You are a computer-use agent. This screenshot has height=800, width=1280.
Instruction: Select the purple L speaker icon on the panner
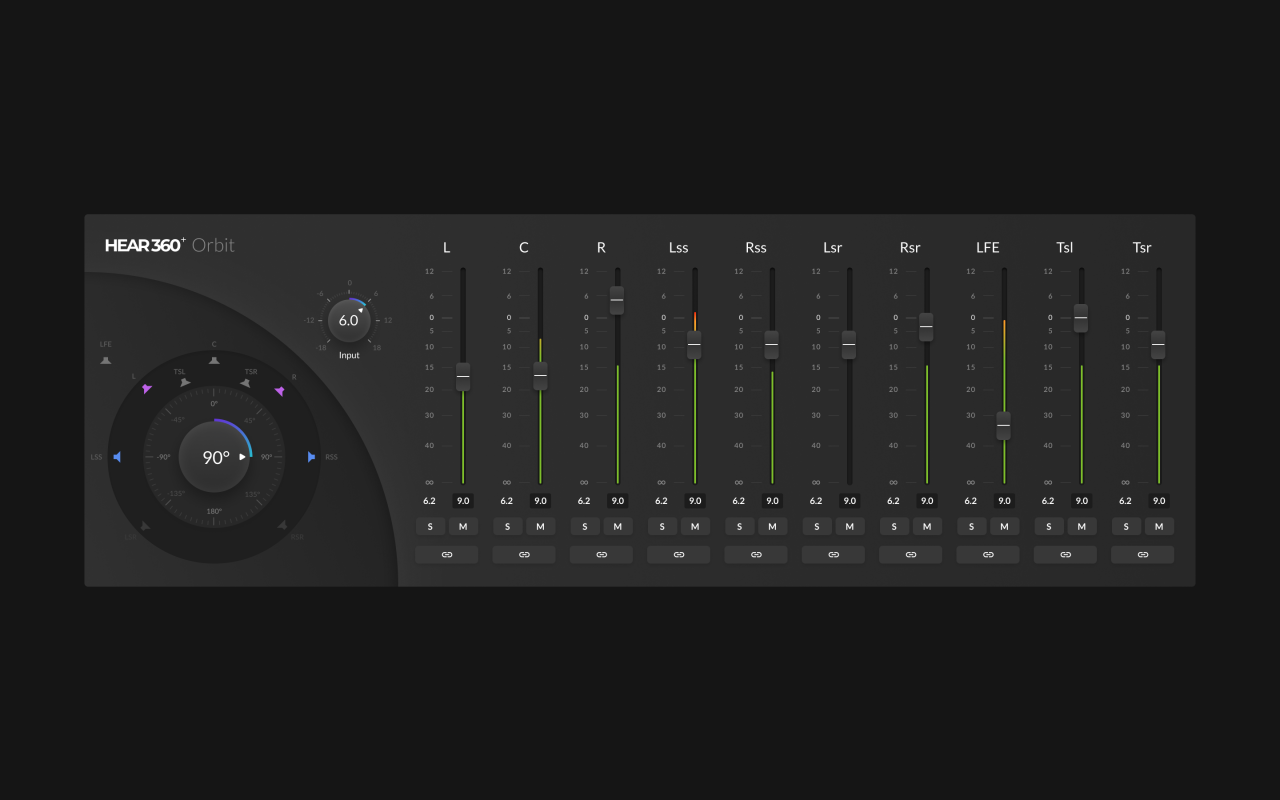(x=146, y=388)
